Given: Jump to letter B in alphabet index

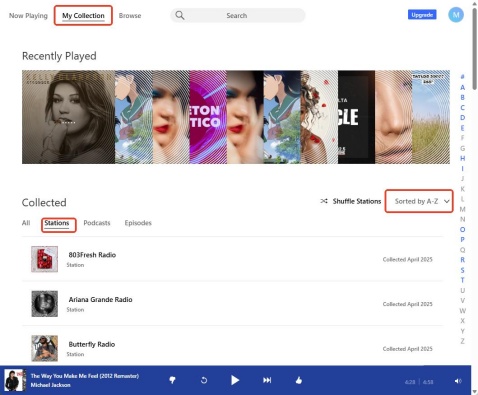Looking at the screenshot, I should tap(462, 97).
